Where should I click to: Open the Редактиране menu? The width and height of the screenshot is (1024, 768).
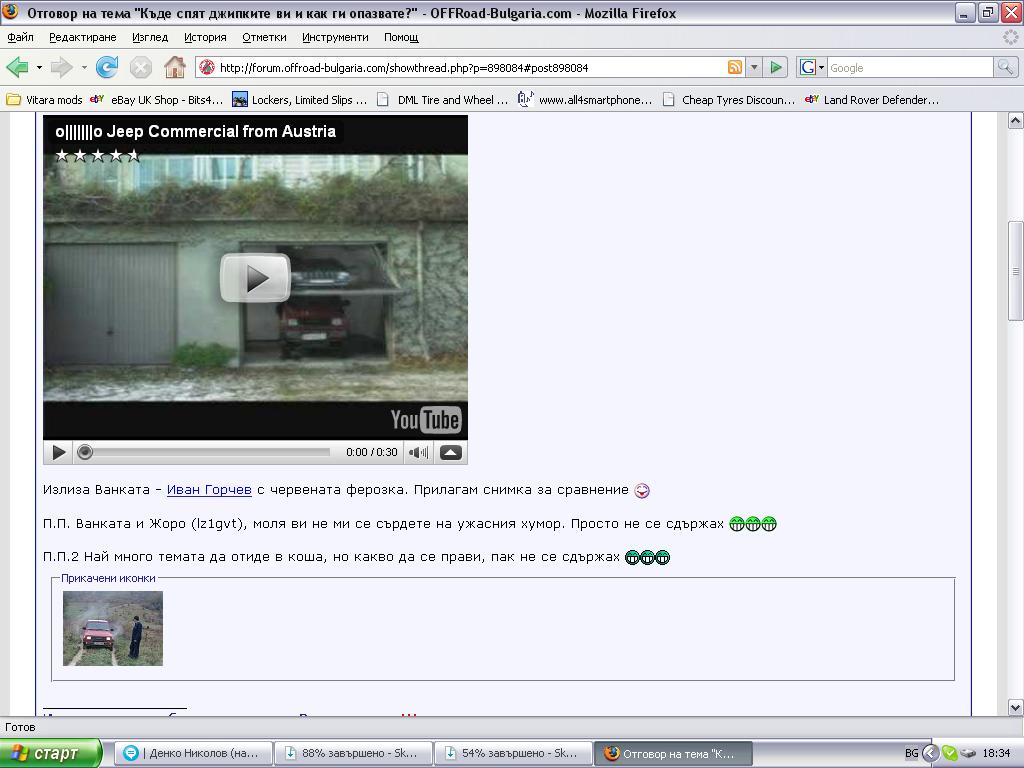coord(83,37)
